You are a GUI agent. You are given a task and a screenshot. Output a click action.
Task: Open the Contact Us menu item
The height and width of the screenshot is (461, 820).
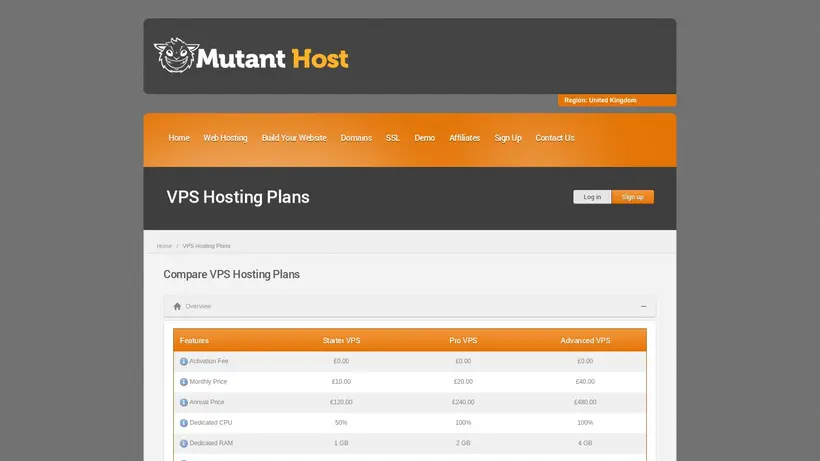tap(555, 138)
